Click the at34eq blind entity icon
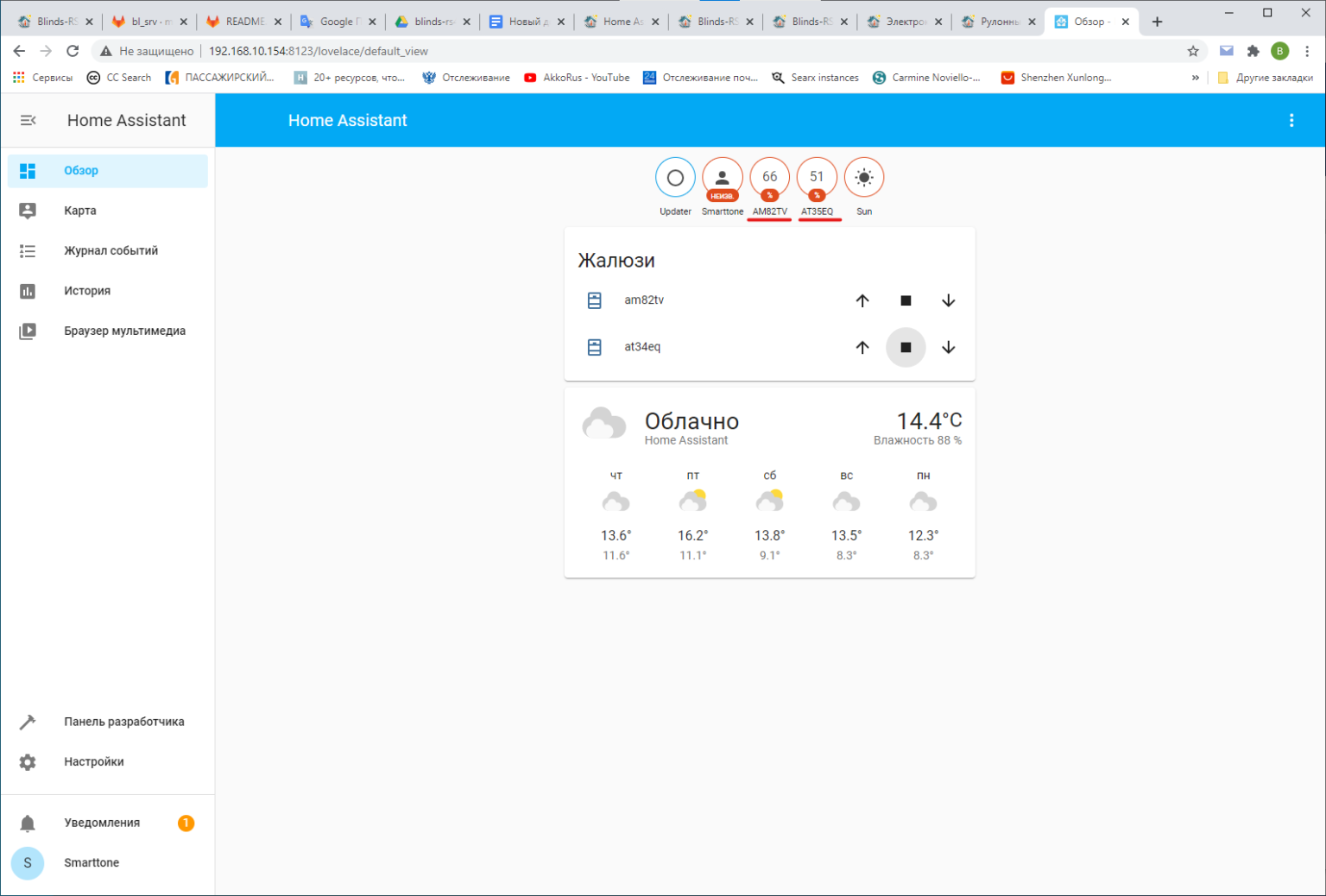1326x896 pixels. (595, 347)
